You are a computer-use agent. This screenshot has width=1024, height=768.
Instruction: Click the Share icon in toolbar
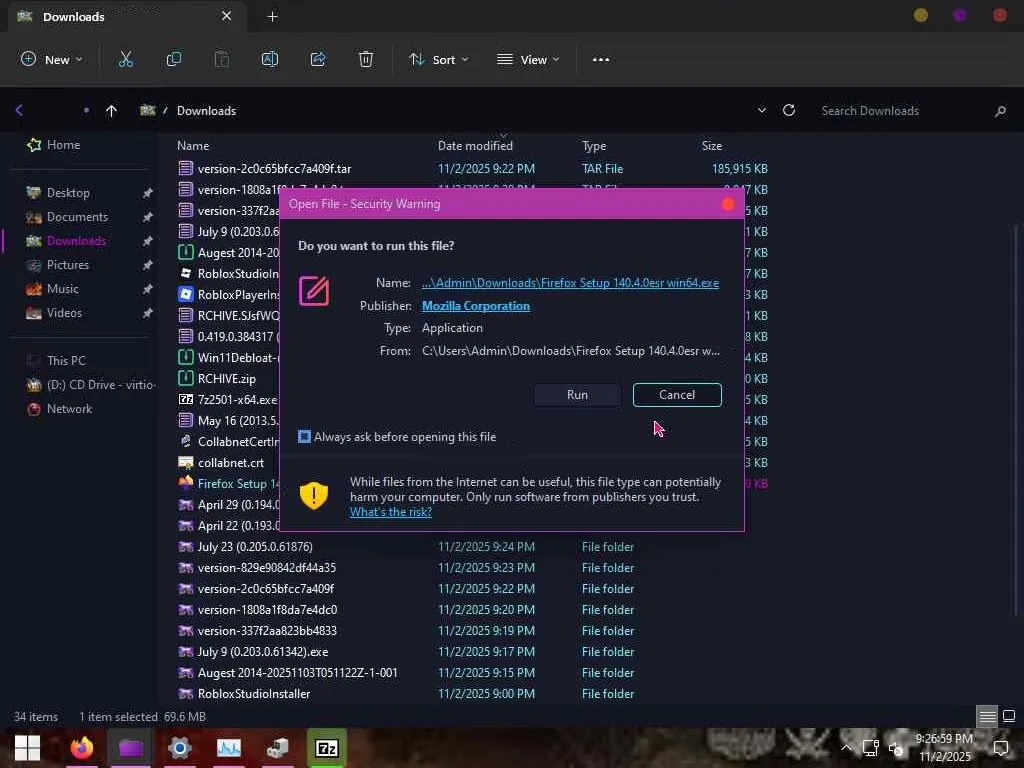pos(318,59)
